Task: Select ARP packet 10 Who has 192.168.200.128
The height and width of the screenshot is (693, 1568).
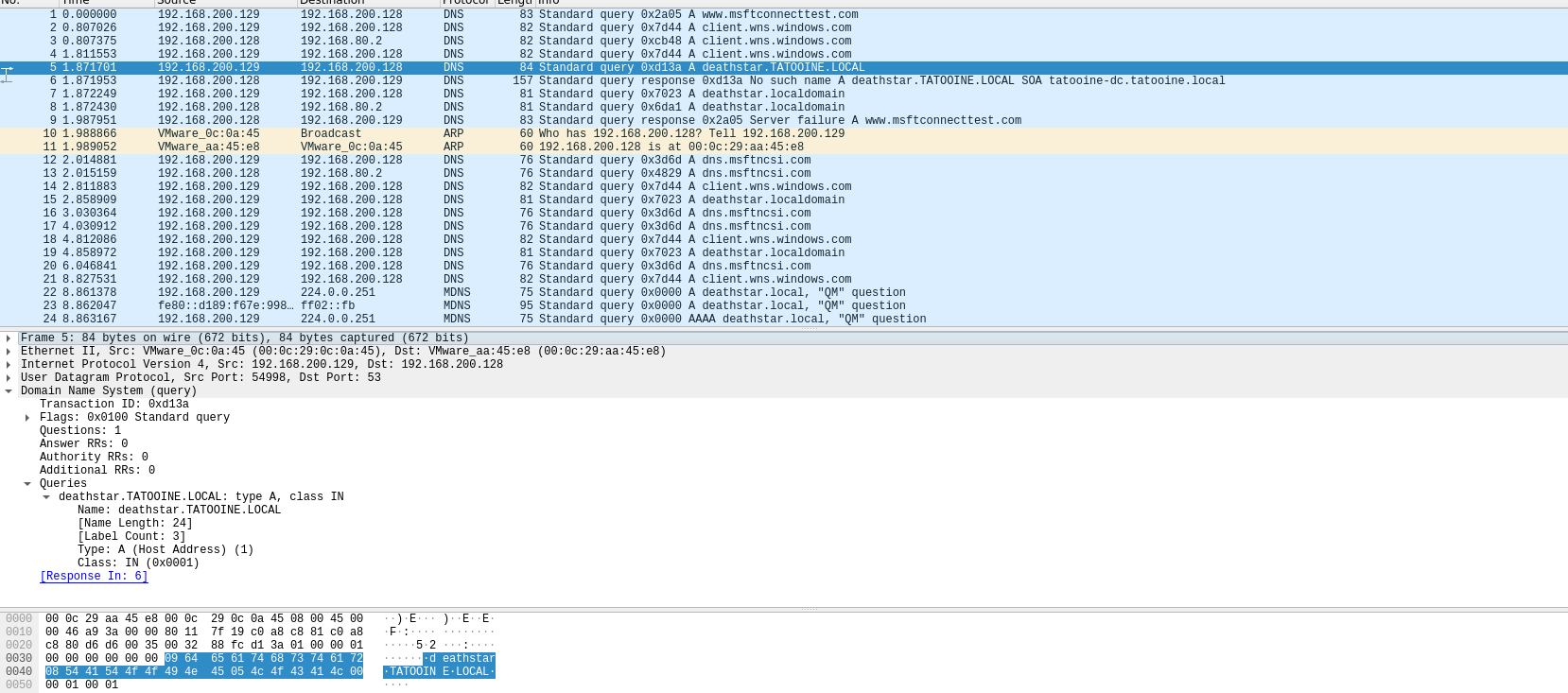Action: tap(784, 134)
